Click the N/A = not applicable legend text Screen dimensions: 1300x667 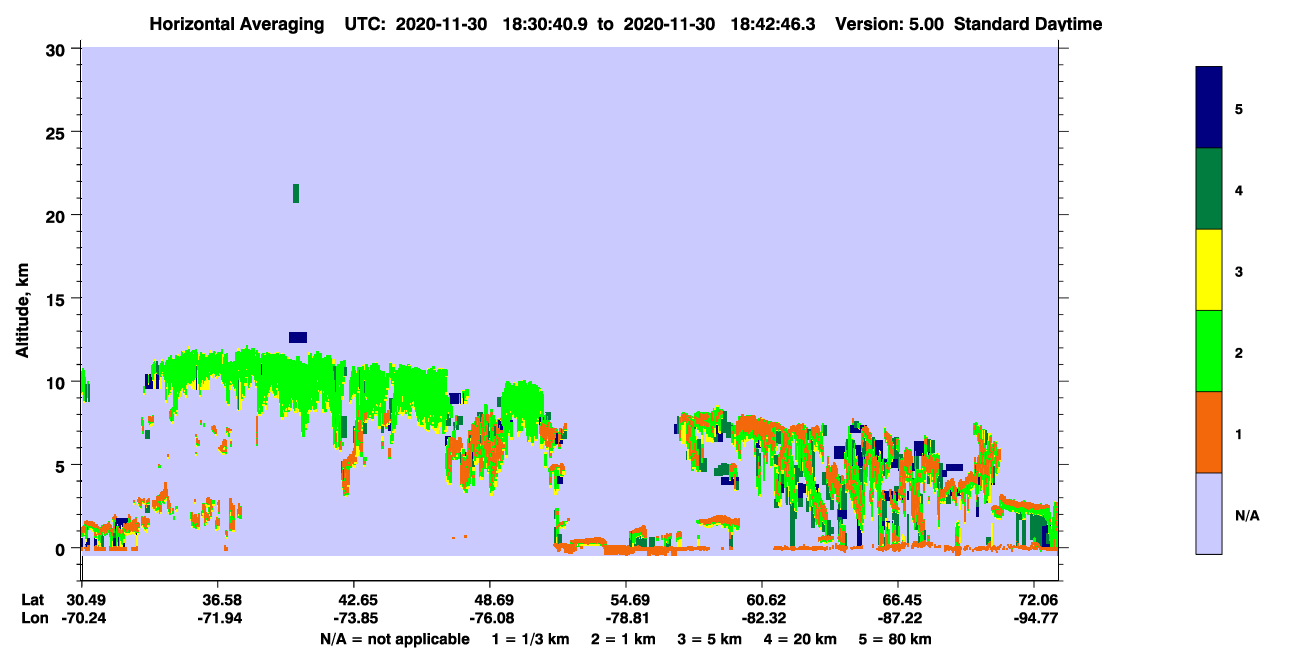point(395,638)
